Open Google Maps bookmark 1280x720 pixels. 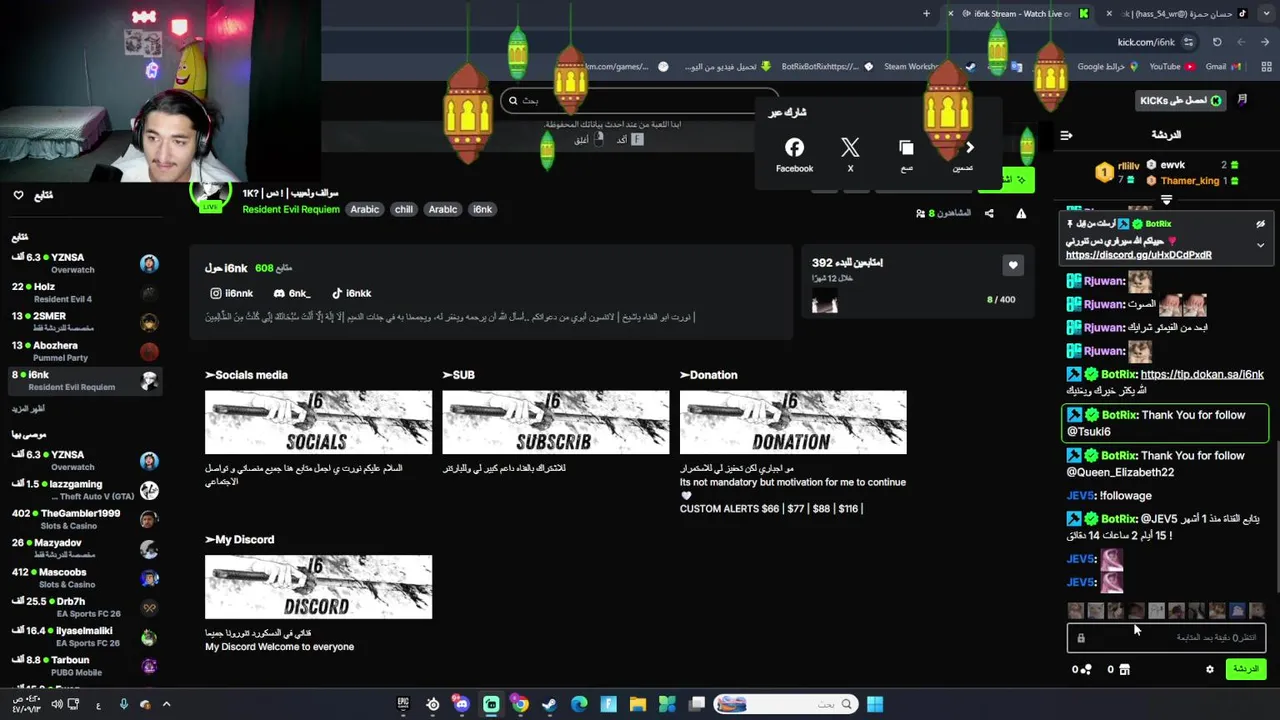(1108, 67)
